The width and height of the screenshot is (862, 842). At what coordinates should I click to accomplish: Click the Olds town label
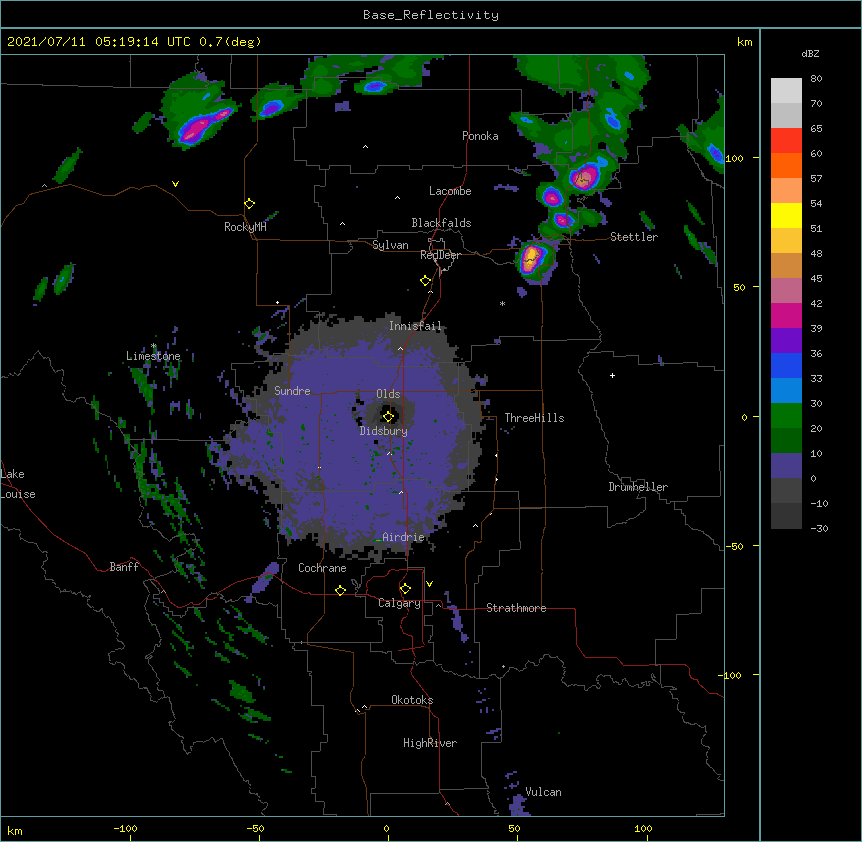coord(388,394)
